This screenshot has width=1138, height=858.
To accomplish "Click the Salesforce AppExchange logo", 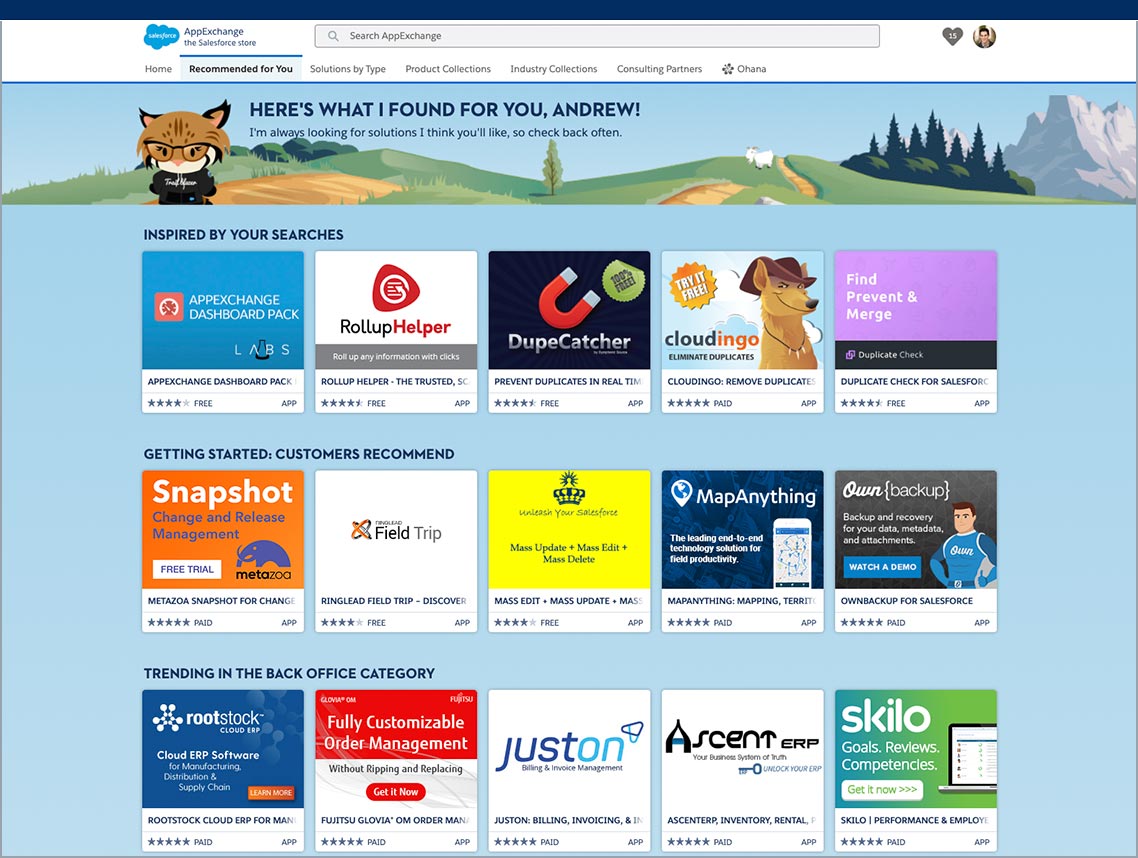I will click(x=161, y=36).
